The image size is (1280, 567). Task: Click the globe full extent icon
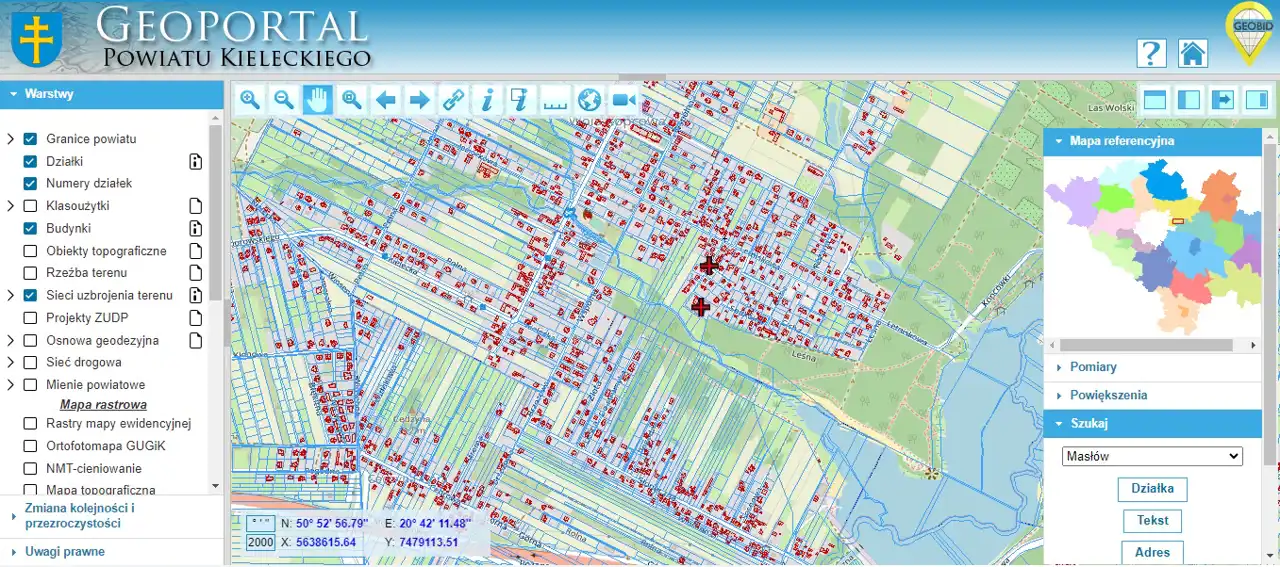[590, 100]
